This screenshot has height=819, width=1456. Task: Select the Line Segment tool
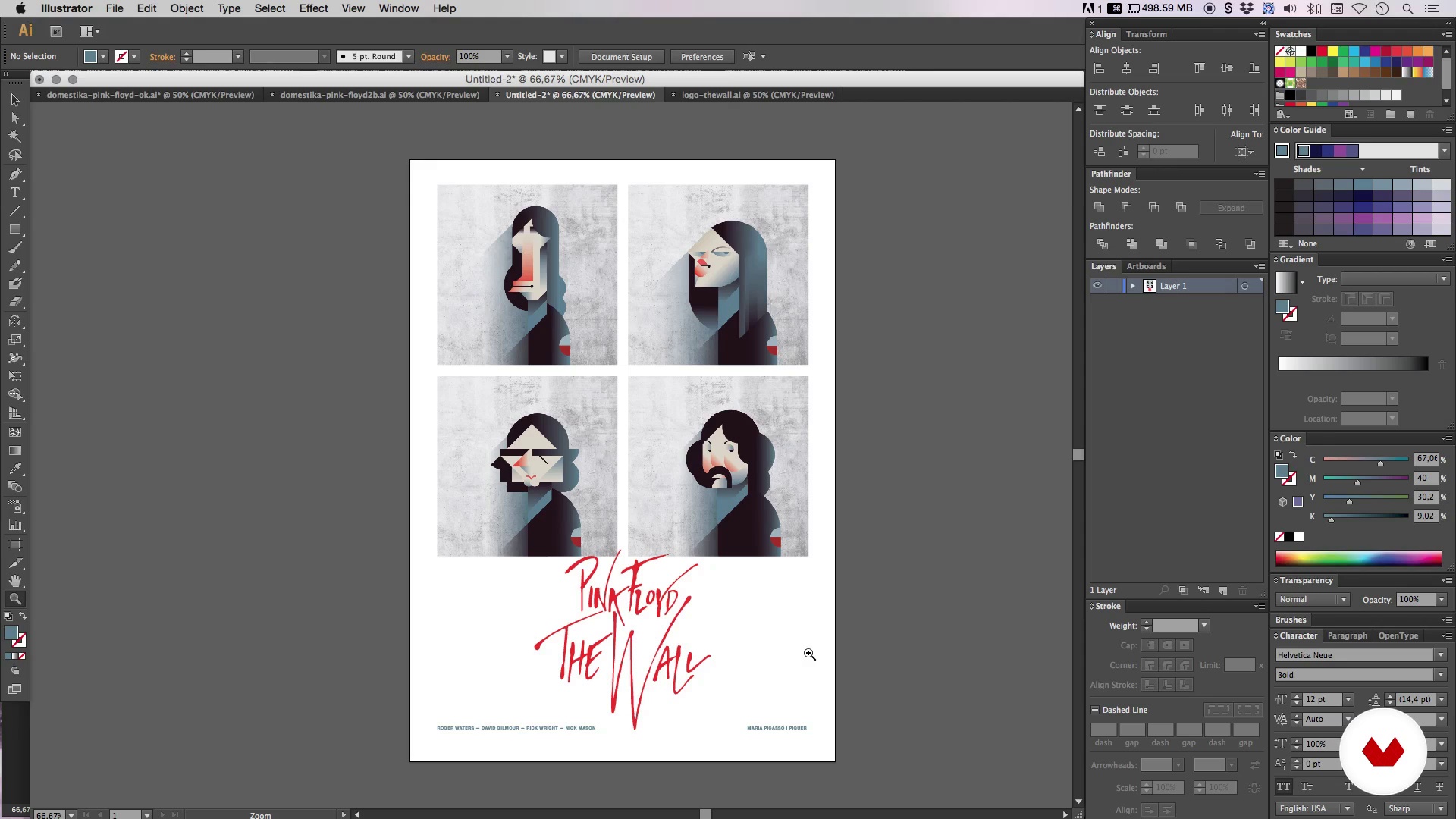[14, 211]
